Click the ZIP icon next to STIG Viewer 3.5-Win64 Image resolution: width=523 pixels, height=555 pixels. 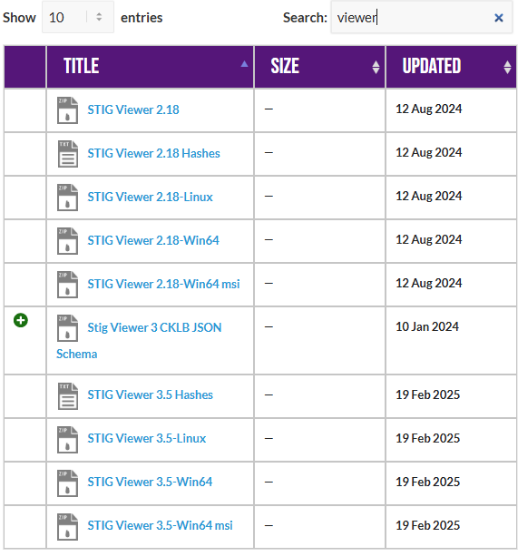[x=67, y=483]
